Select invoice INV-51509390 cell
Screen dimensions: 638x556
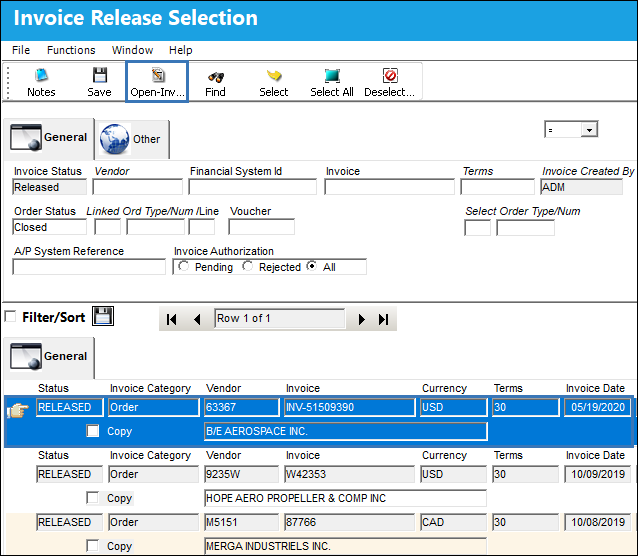(x=350, y=407)
